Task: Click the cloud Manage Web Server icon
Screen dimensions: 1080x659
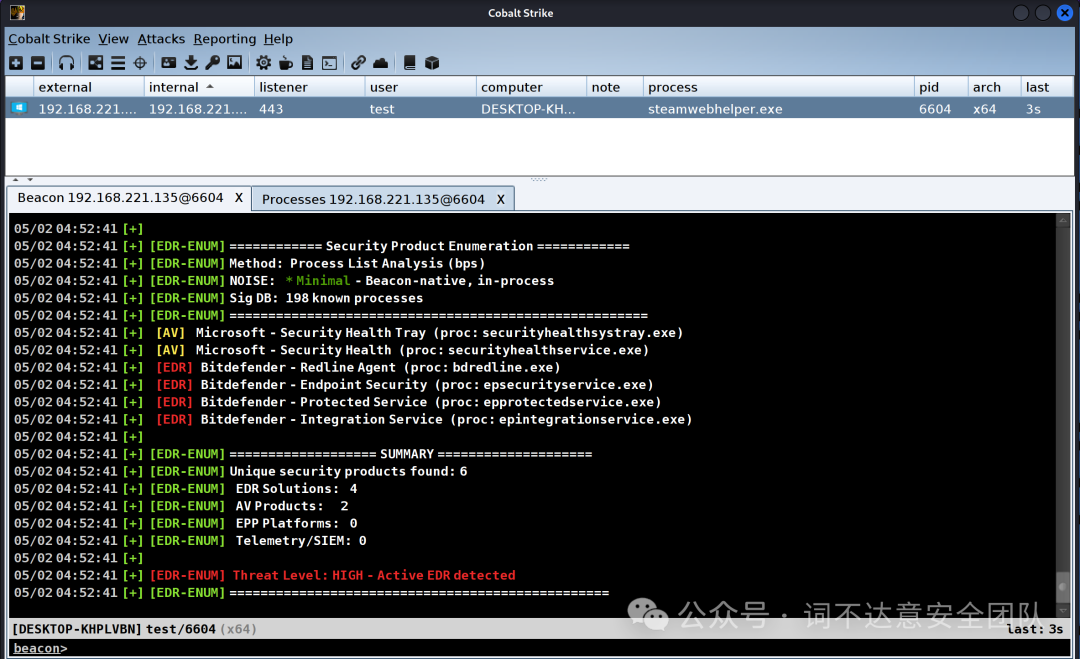Action: tap(380, 63)
